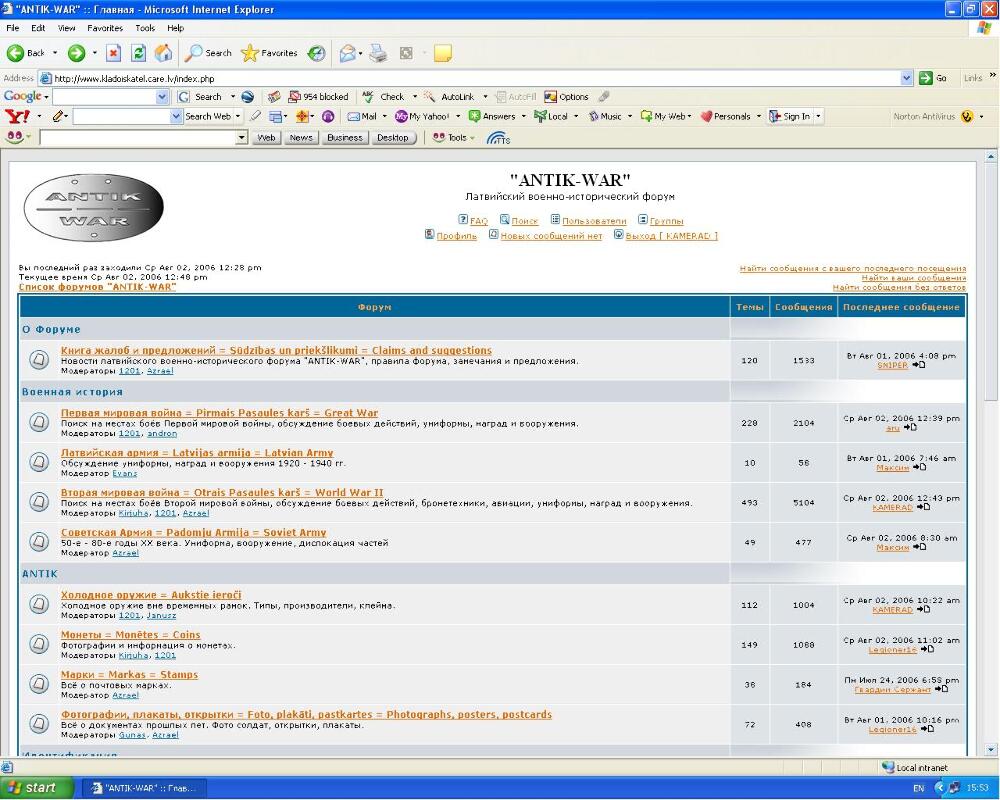Screen dimensions: 1000x800
Task: Open My Web dropdown arrow
Action: (x=689, y=116)
